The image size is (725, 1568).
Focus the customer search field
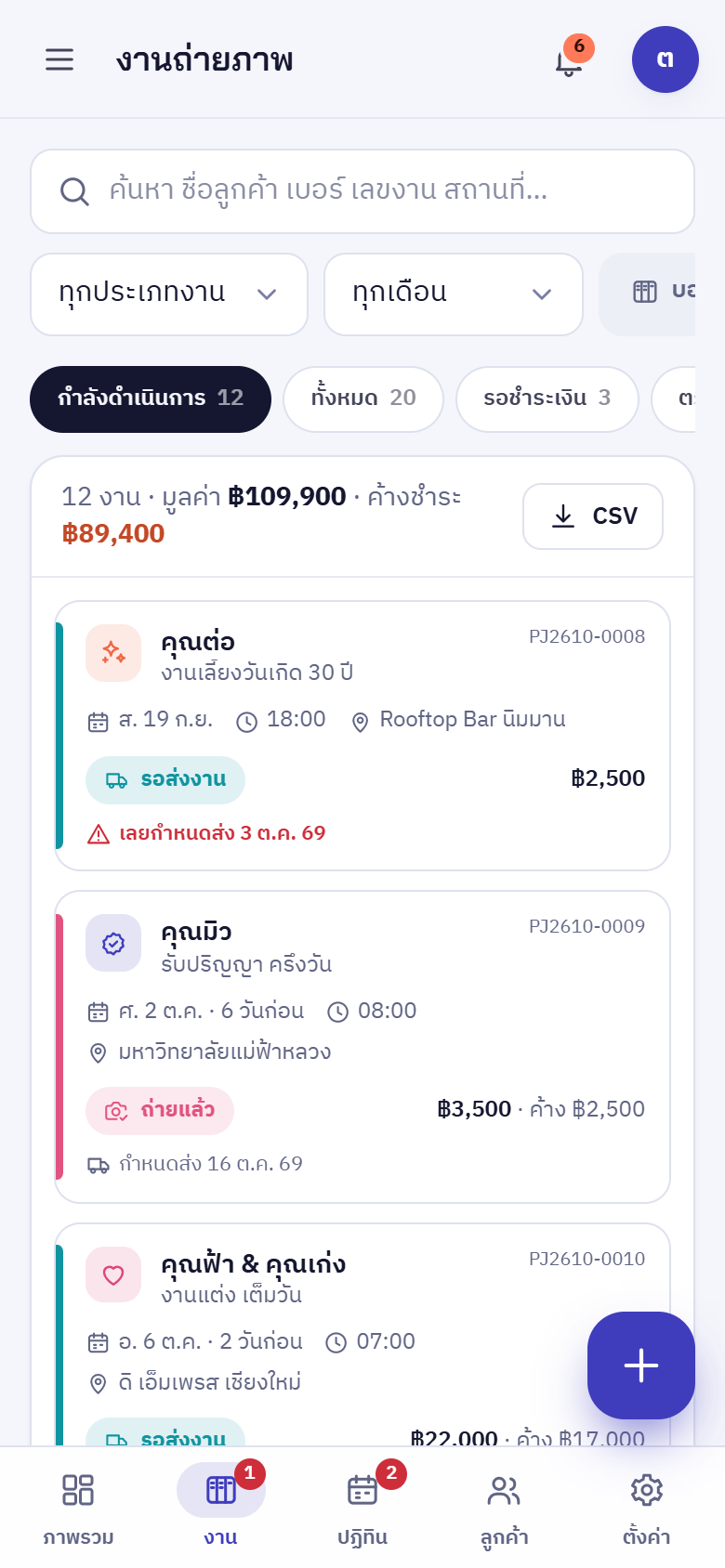362,191
